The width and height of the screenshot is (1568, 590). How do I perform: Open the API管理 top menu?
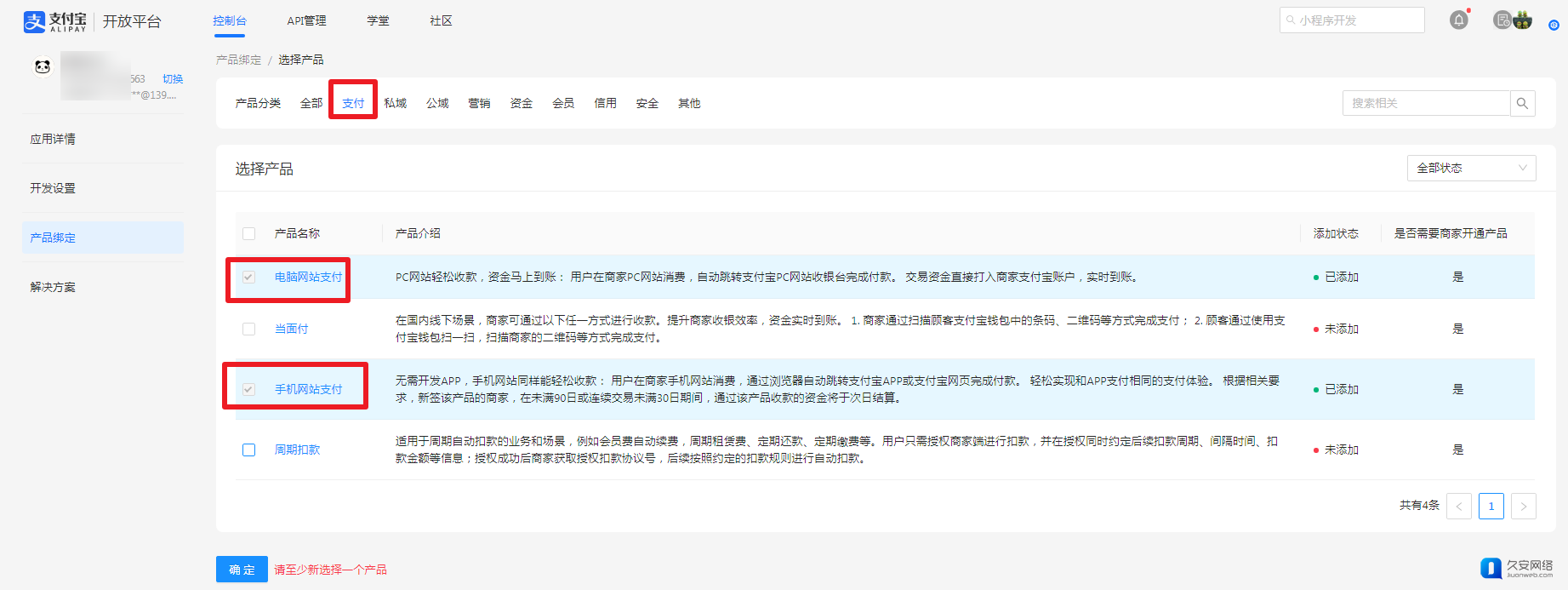click(306, 20)
